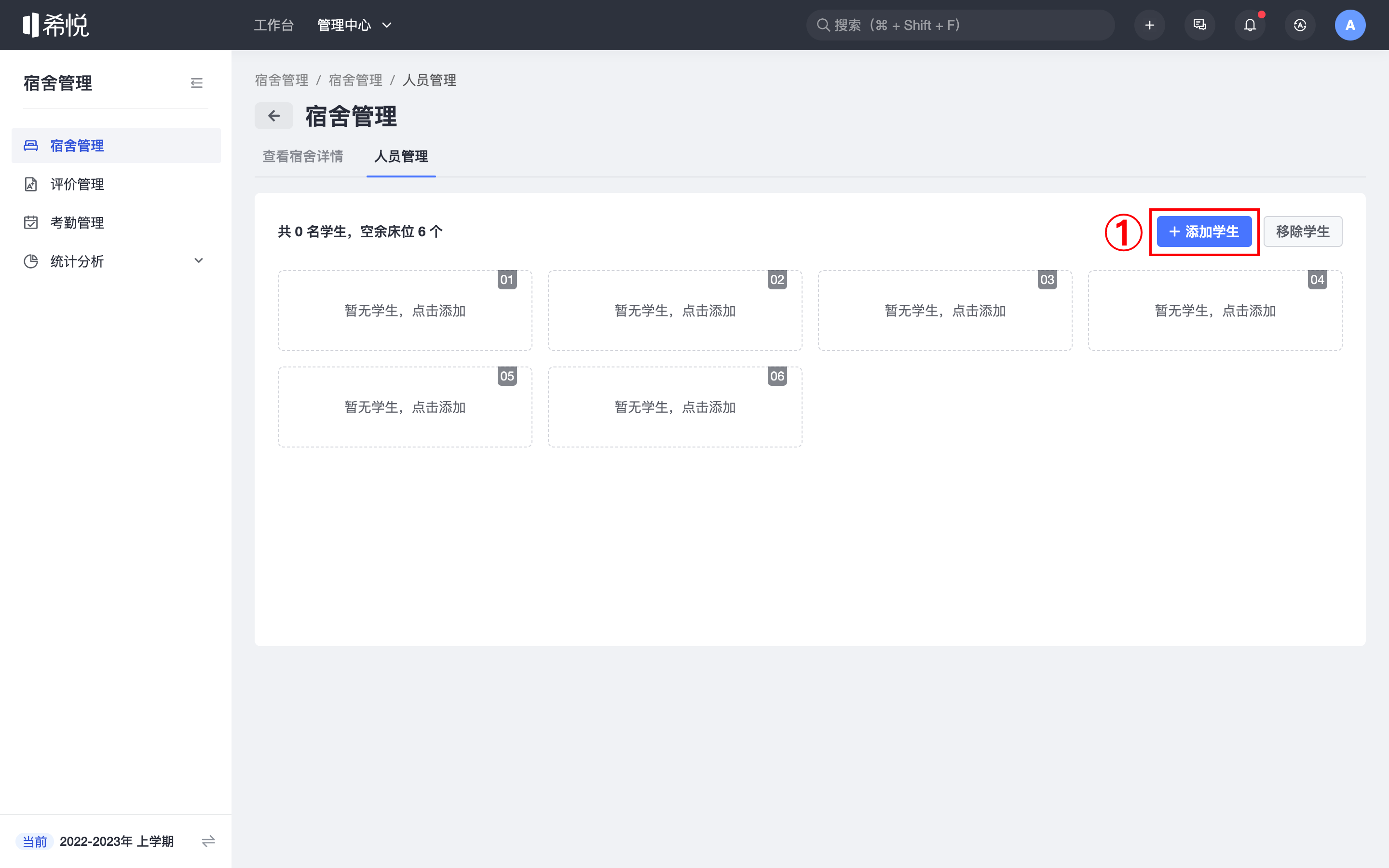Select the 人员管理 tab
Image resolution: width=1389 pixels, height=868 pixels.
[401, 156]
